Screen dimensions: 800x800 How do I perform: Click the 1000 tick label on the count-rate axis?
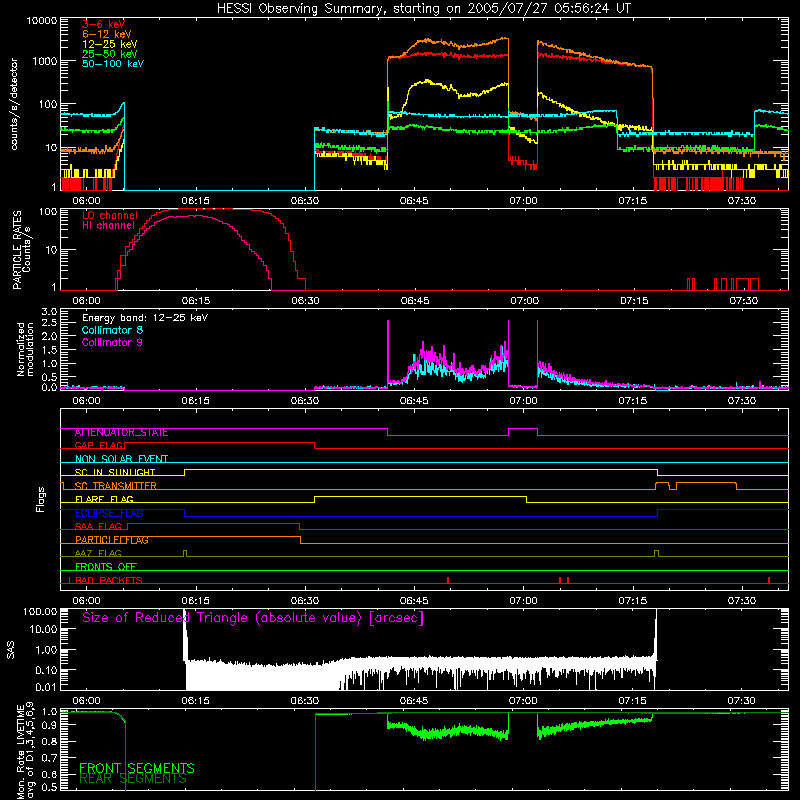pyautogui.click(x=45, y=62)
